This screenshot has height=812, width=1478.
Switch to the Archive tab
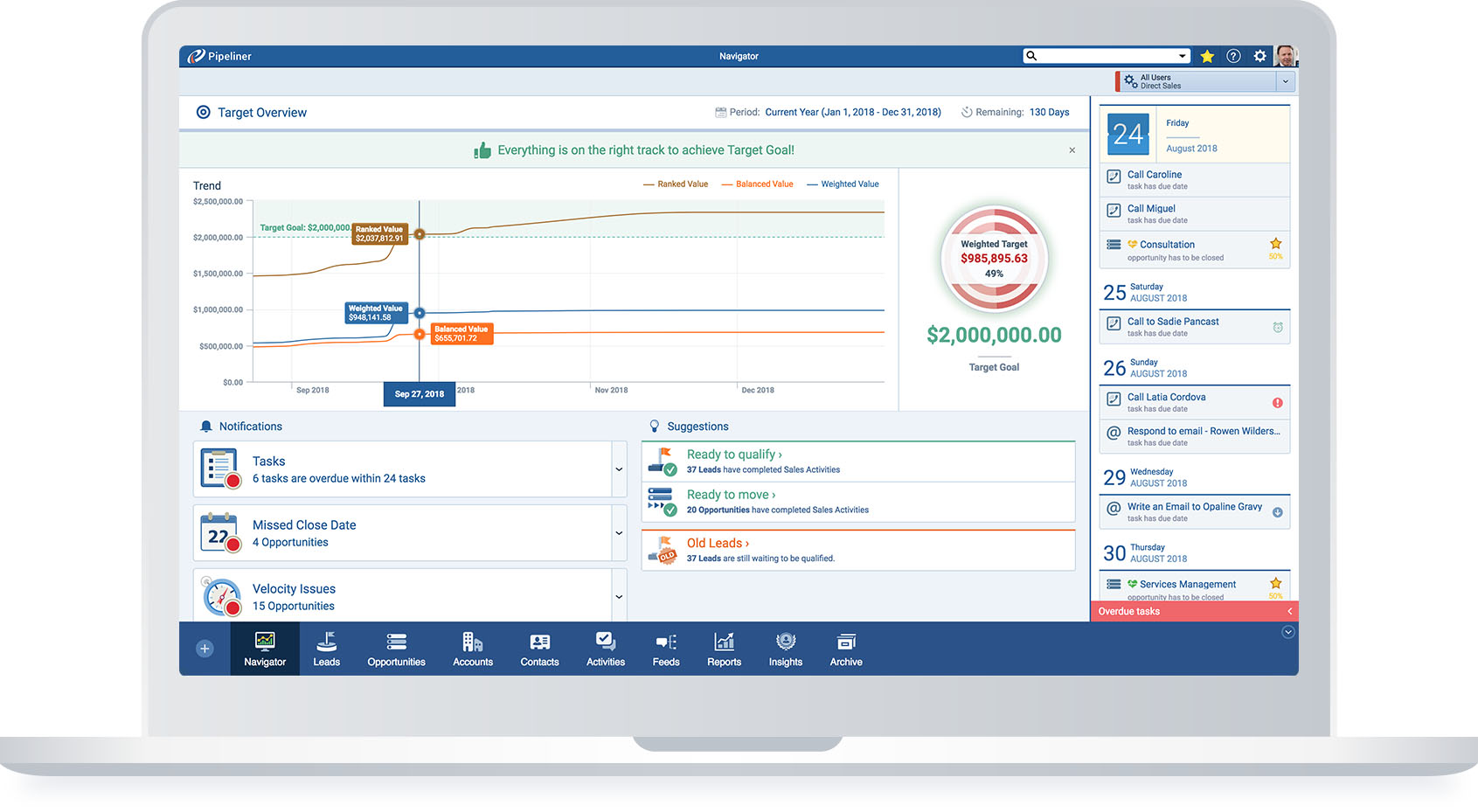pyautogui.click(x=845, y=649)
